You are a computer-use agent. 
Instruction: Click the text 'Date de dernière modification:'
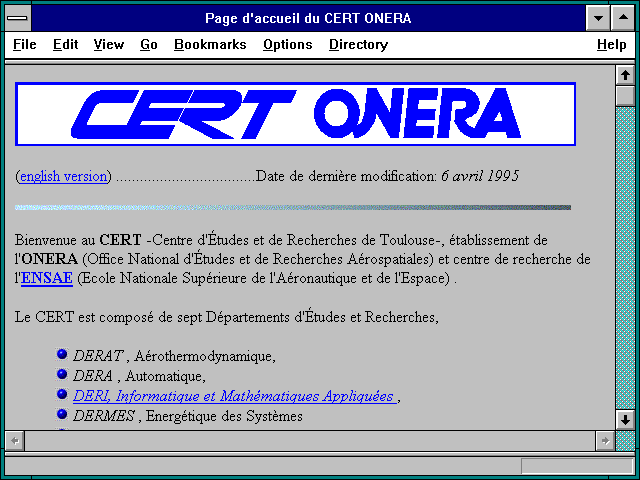click(x=347, y=176)
